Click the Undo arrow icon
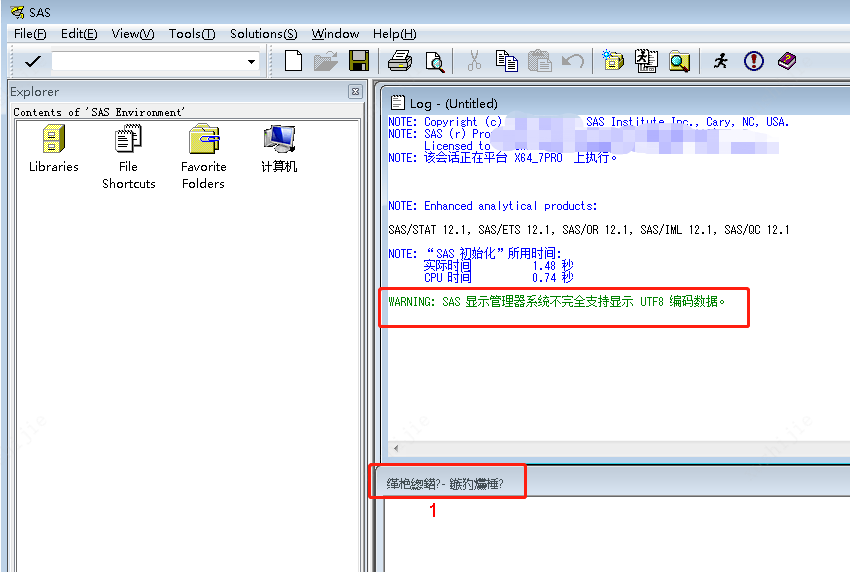 point(572,61)
